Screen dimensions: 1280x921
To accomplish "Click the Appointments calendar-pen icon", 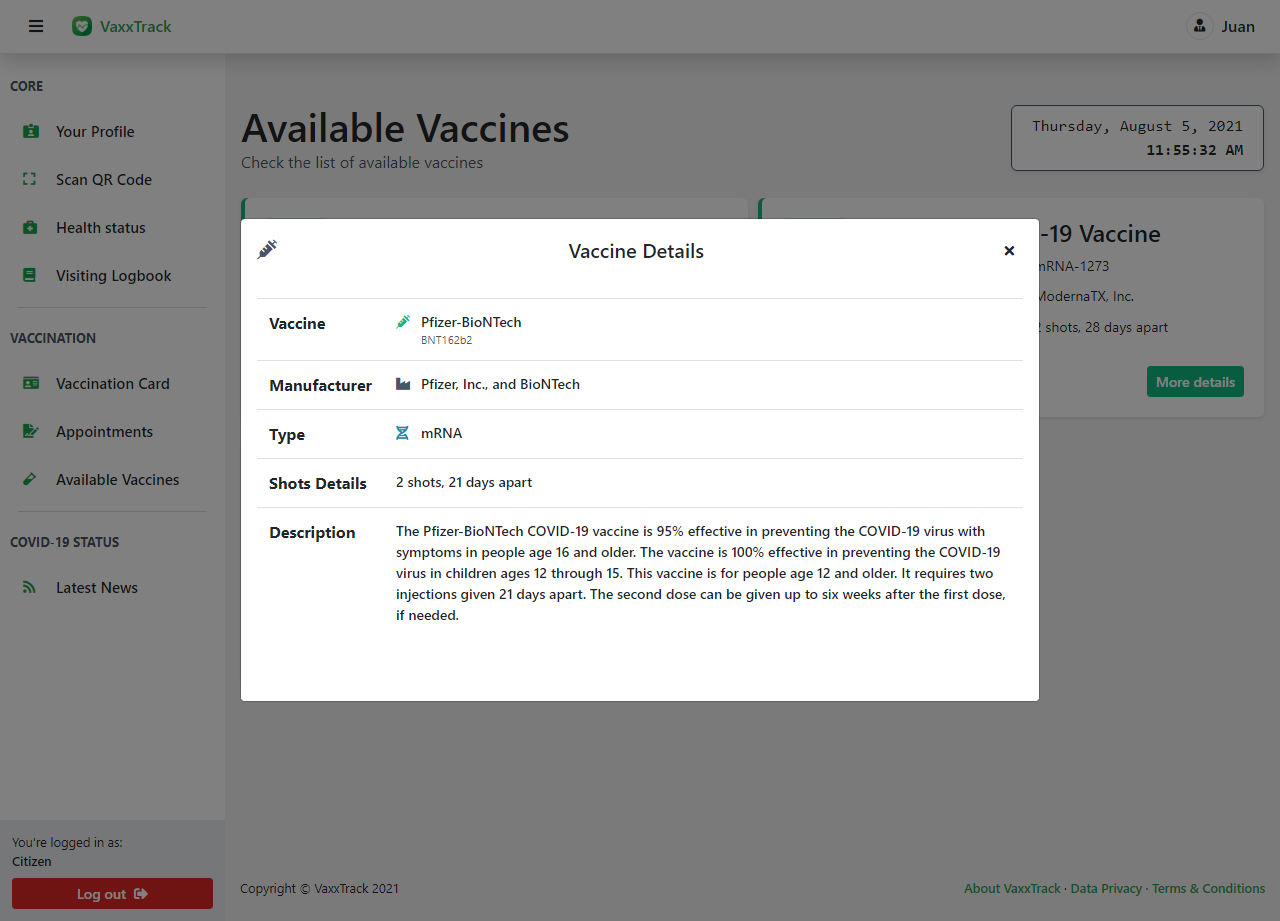I will 31,431.
